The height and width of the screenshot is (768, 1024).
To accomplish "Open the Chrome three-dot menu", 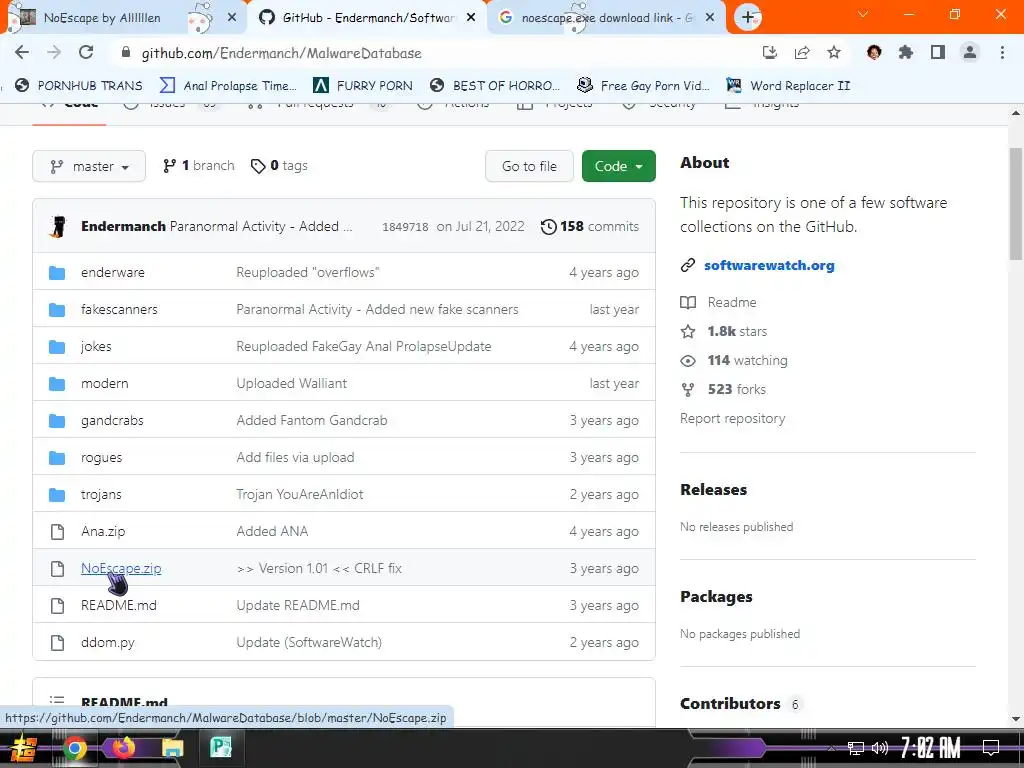I will [x=1002, y=53].
